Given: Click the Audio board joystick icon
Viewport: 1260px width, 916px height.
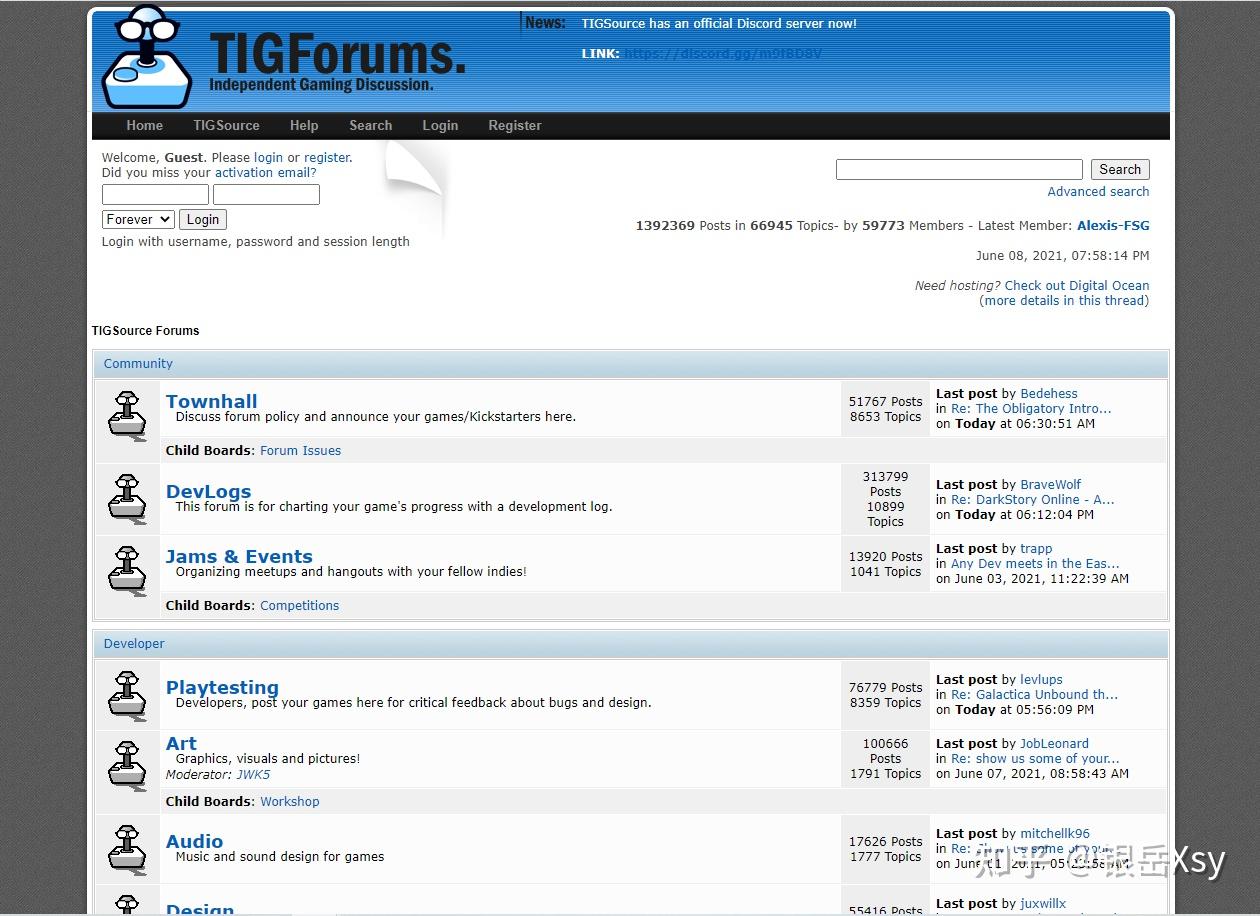Looking at the screenshot, I should 127,848.
